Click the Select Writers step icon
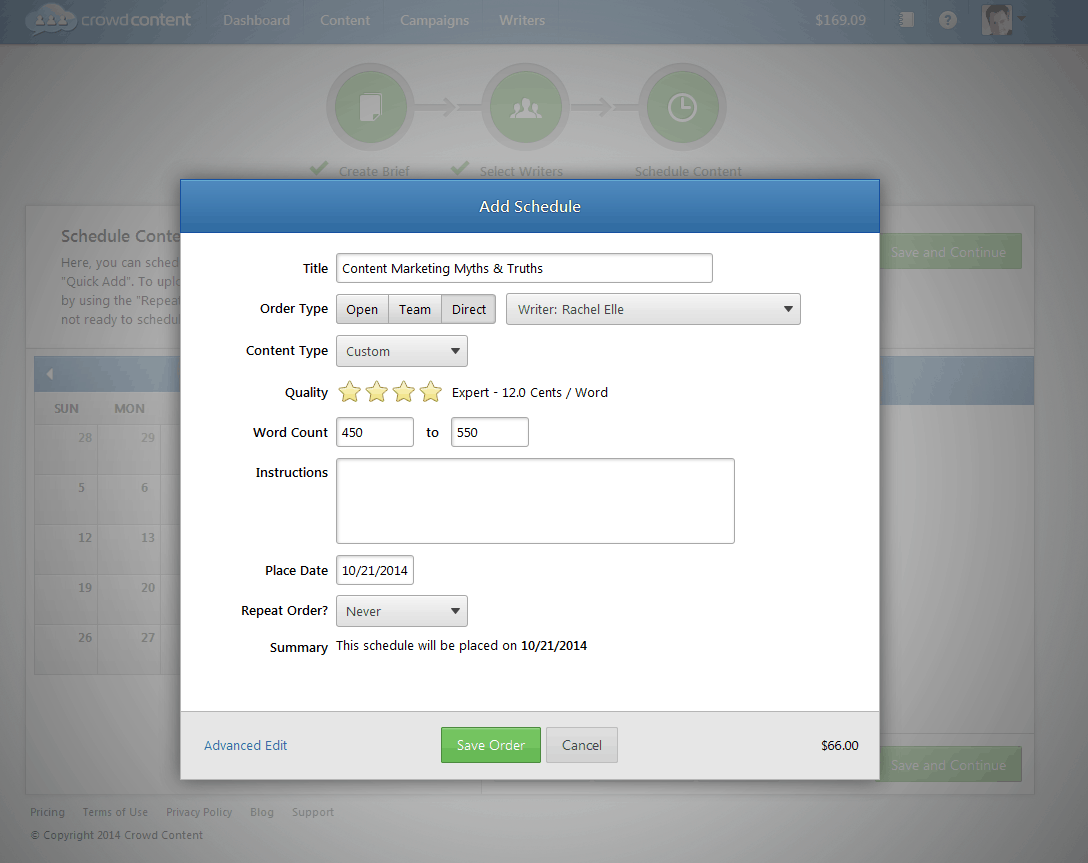The height and width of the screenshot is (863, 1088). coord(526,108)
